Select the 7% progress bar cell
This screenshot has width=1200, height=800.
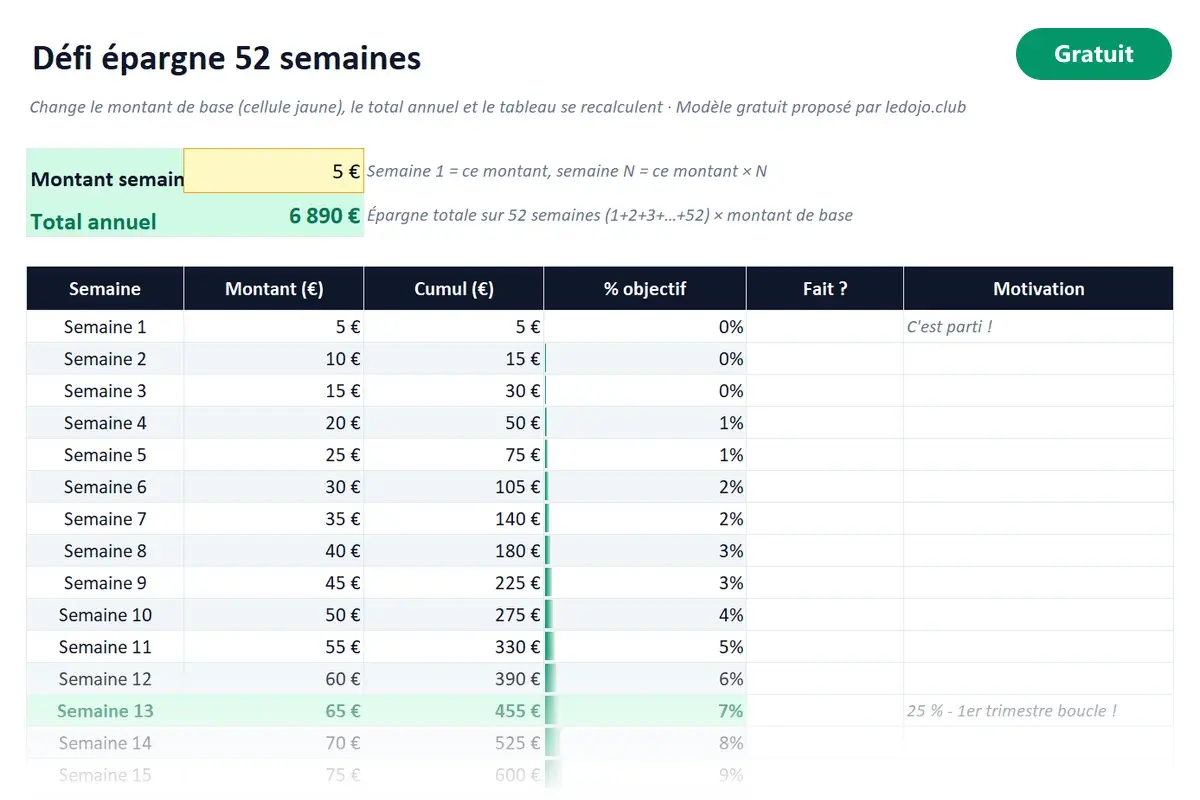tap(645, 711)
